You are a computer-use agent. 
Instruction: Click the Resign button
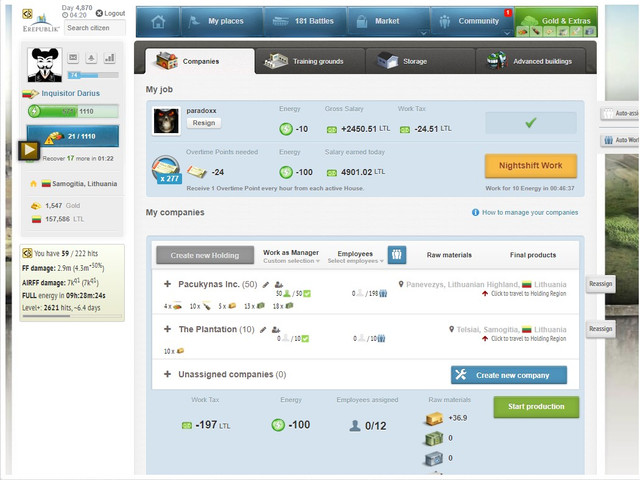click(x=204, y=123)
